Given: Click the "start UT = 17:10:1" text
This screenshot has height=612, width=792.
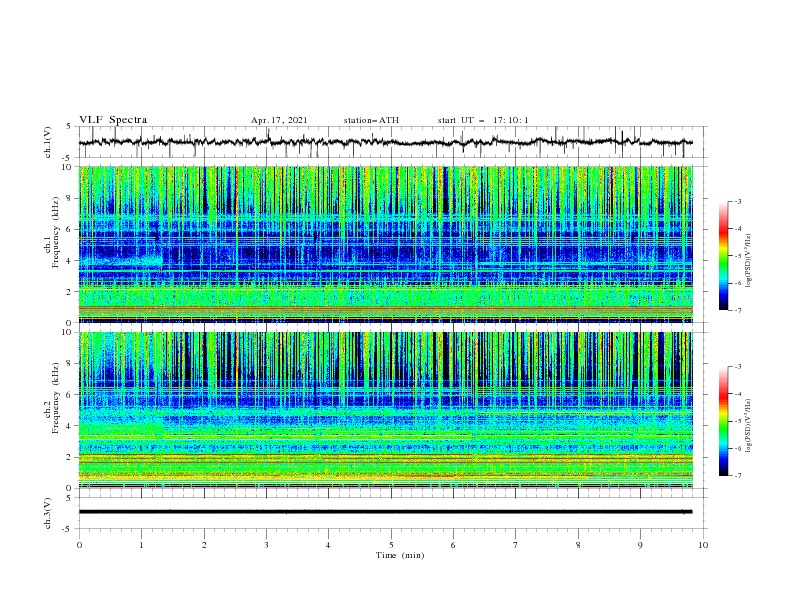Looking at the screenshot, I should (x=483, y=120).
